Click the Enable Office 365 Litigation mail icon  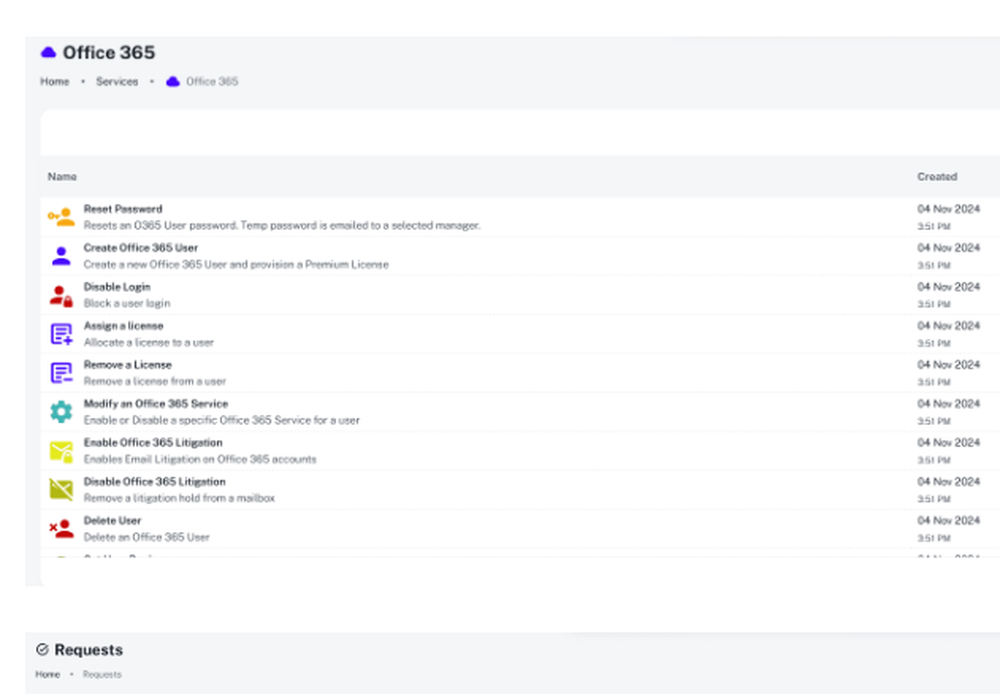tap(61, 452)
